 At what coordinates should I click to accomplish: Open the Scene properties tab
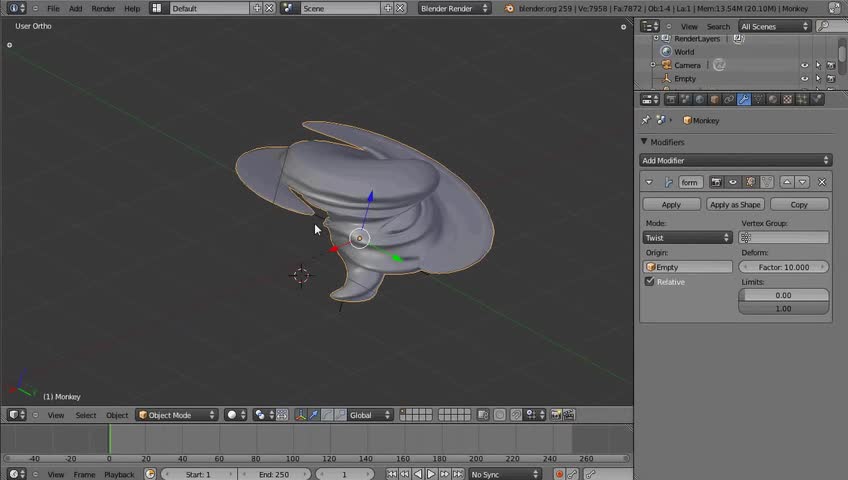[x=685, y=99]
